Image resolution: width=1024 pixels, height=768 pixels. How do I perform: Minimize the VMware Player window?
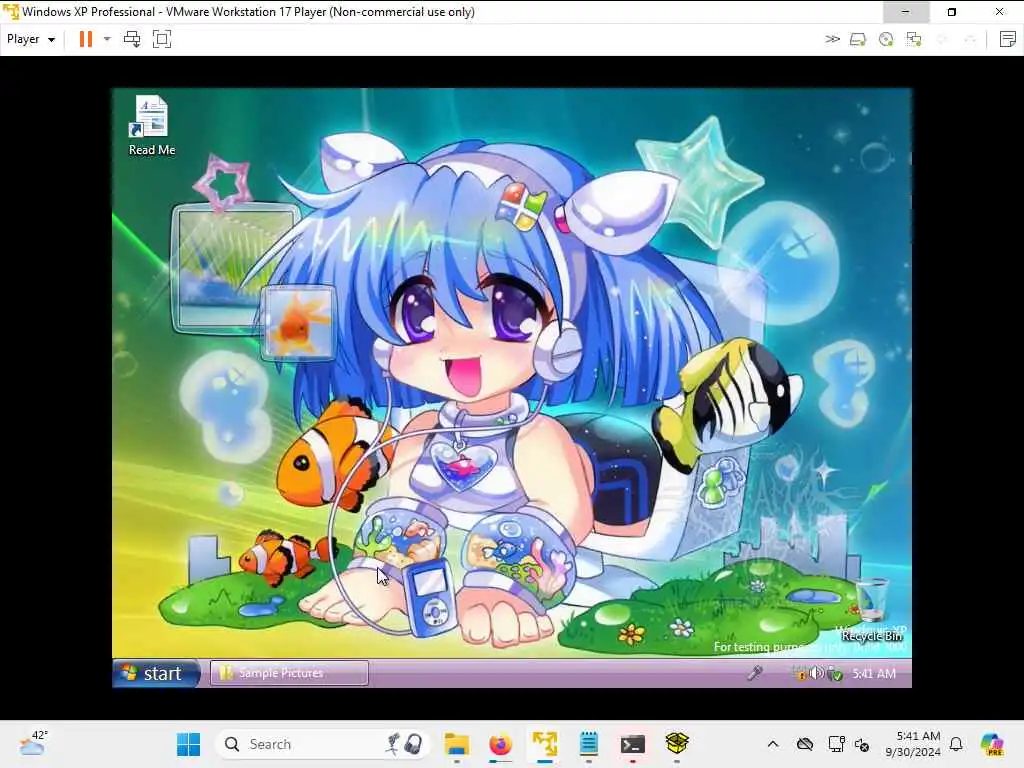(906, 12)
